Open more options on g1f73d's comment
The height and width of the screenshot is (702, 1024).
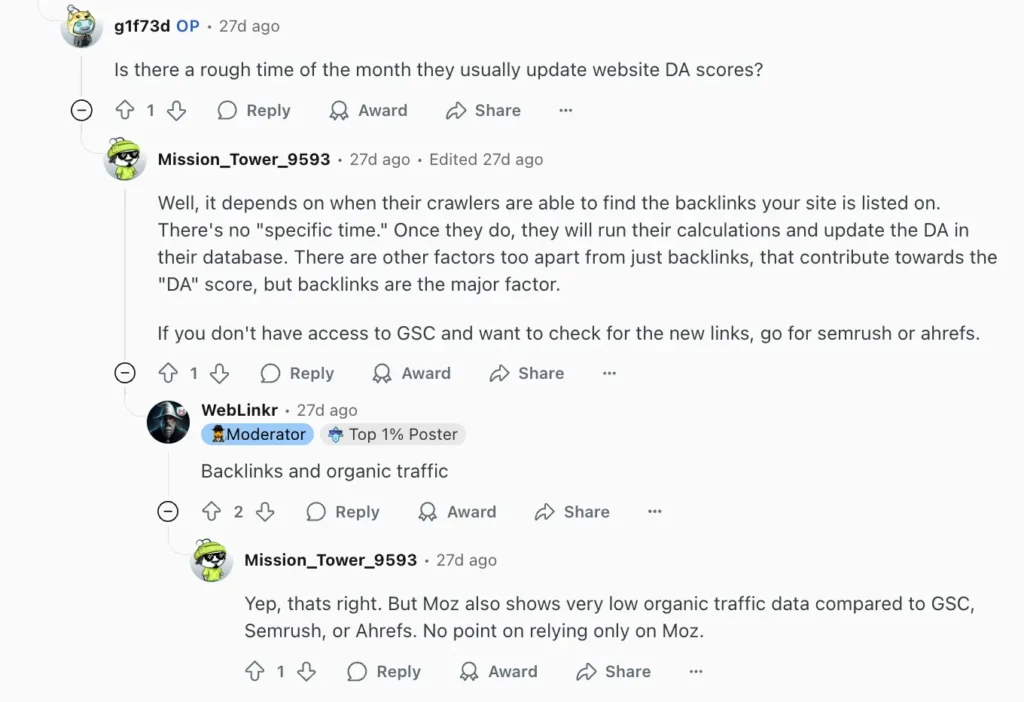point(565,110)
